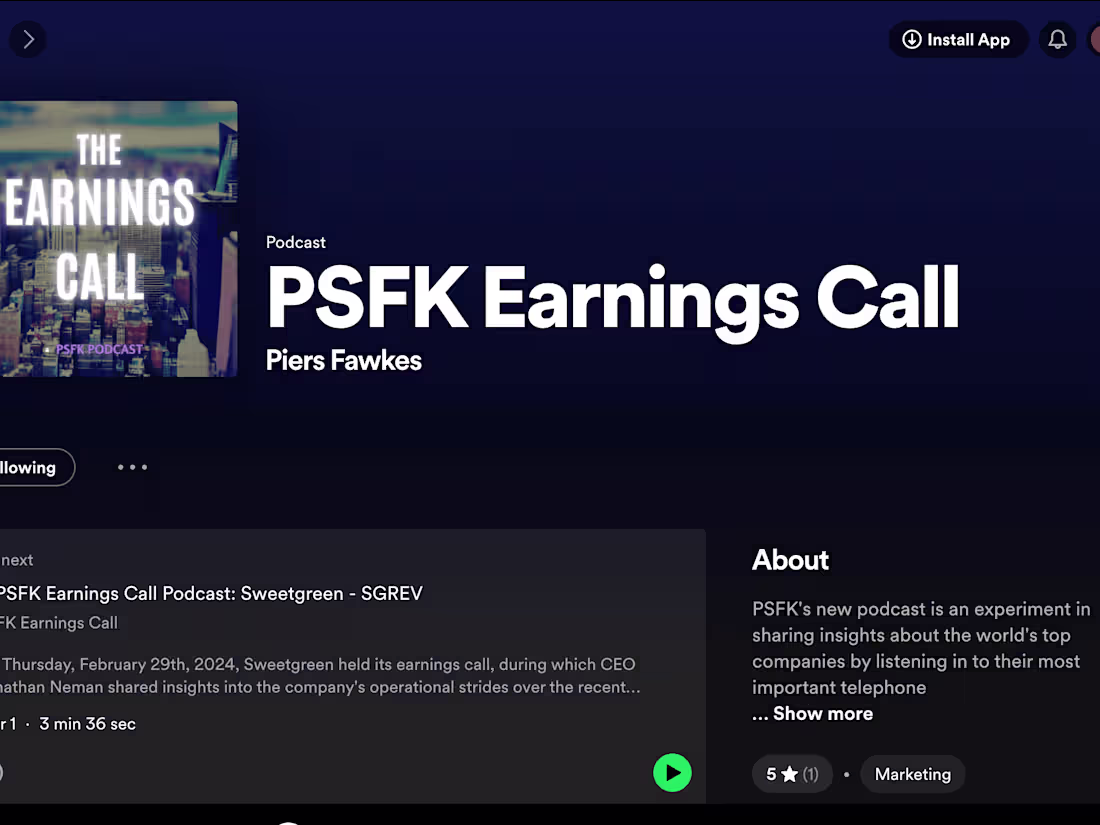
Task: Play the Sweetgreen episode with green button
Action: click(x=672, y=772)
